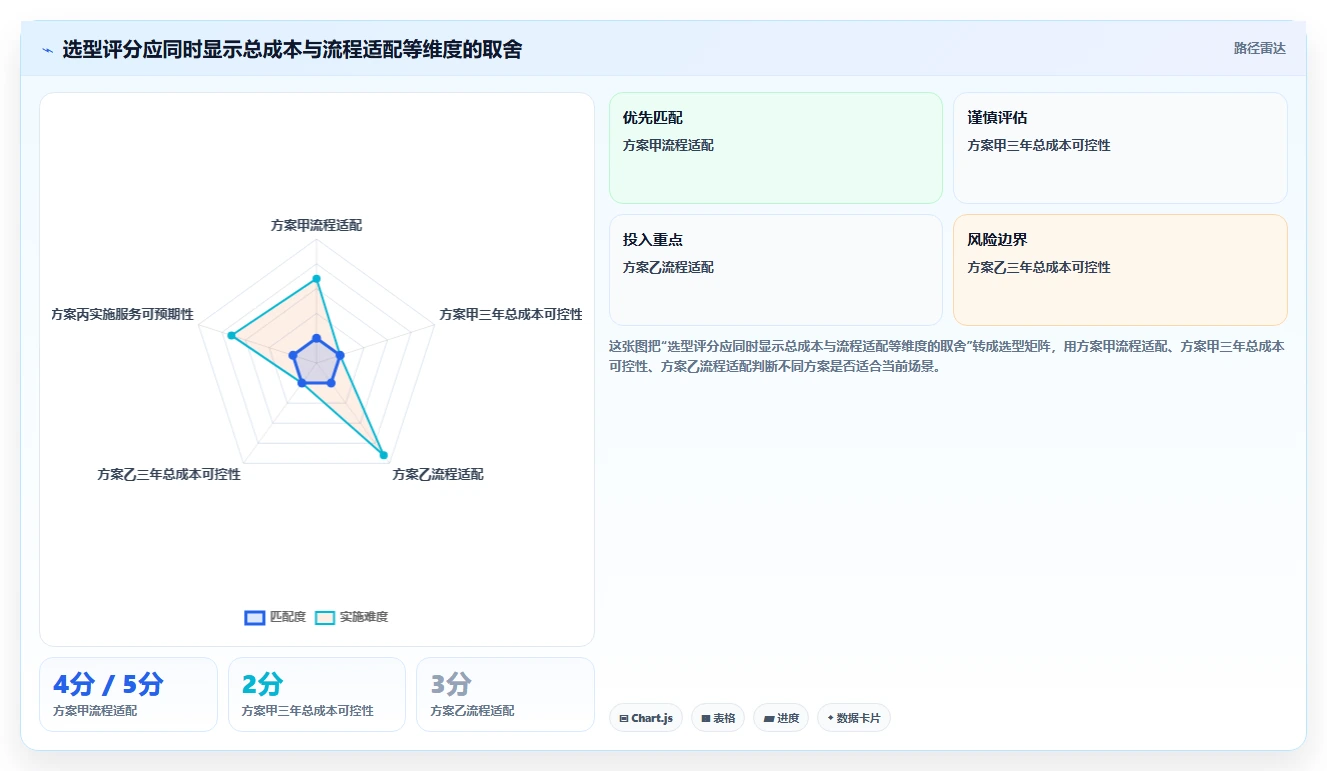Open the 谨慎评估 card
Image resolution: width=1327 pixels, height=771 pixels.
(1120, 148)
